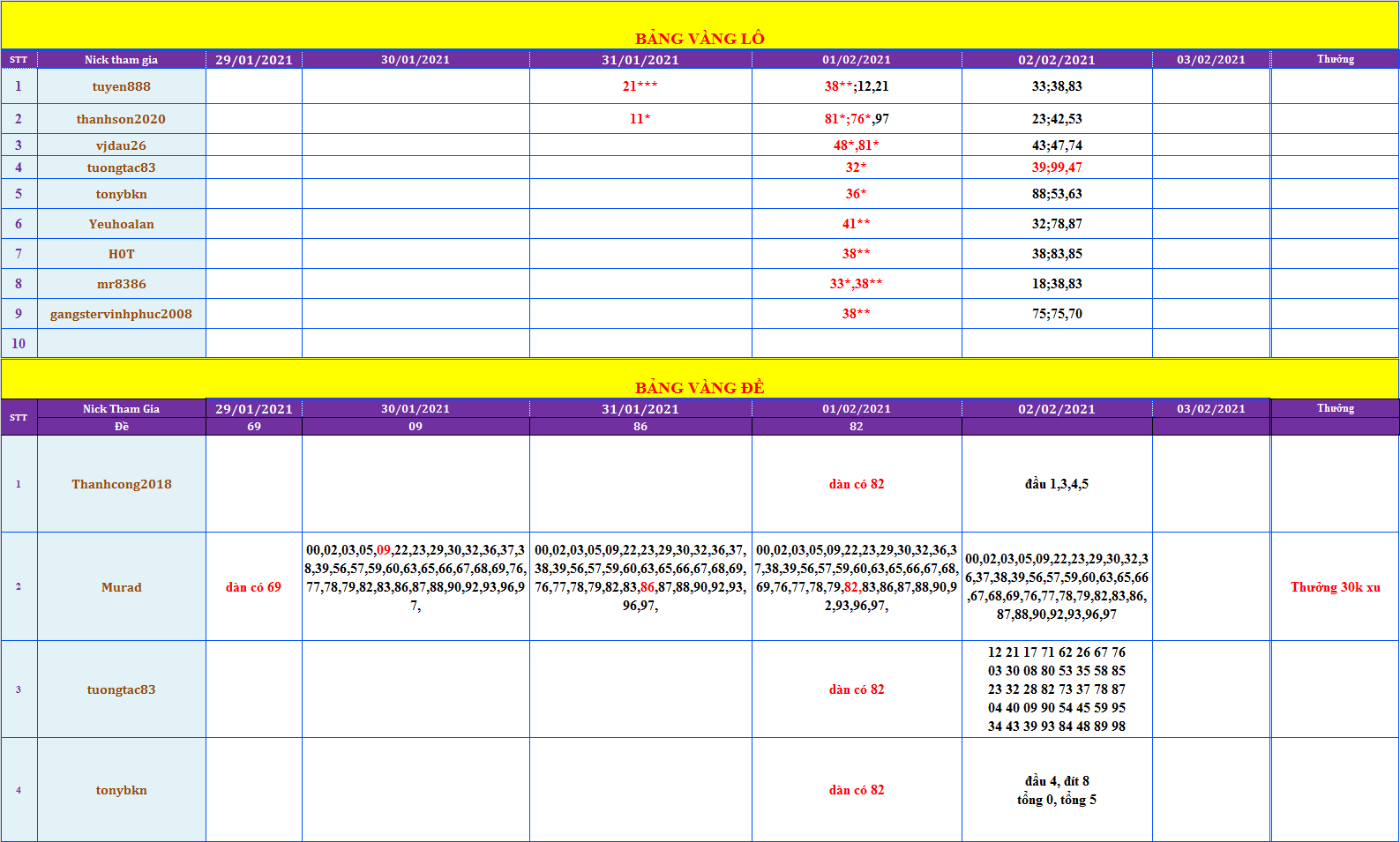1400x842 pixels.
Task: Click the '75;75,70' cell
Action: point(1057,314)
